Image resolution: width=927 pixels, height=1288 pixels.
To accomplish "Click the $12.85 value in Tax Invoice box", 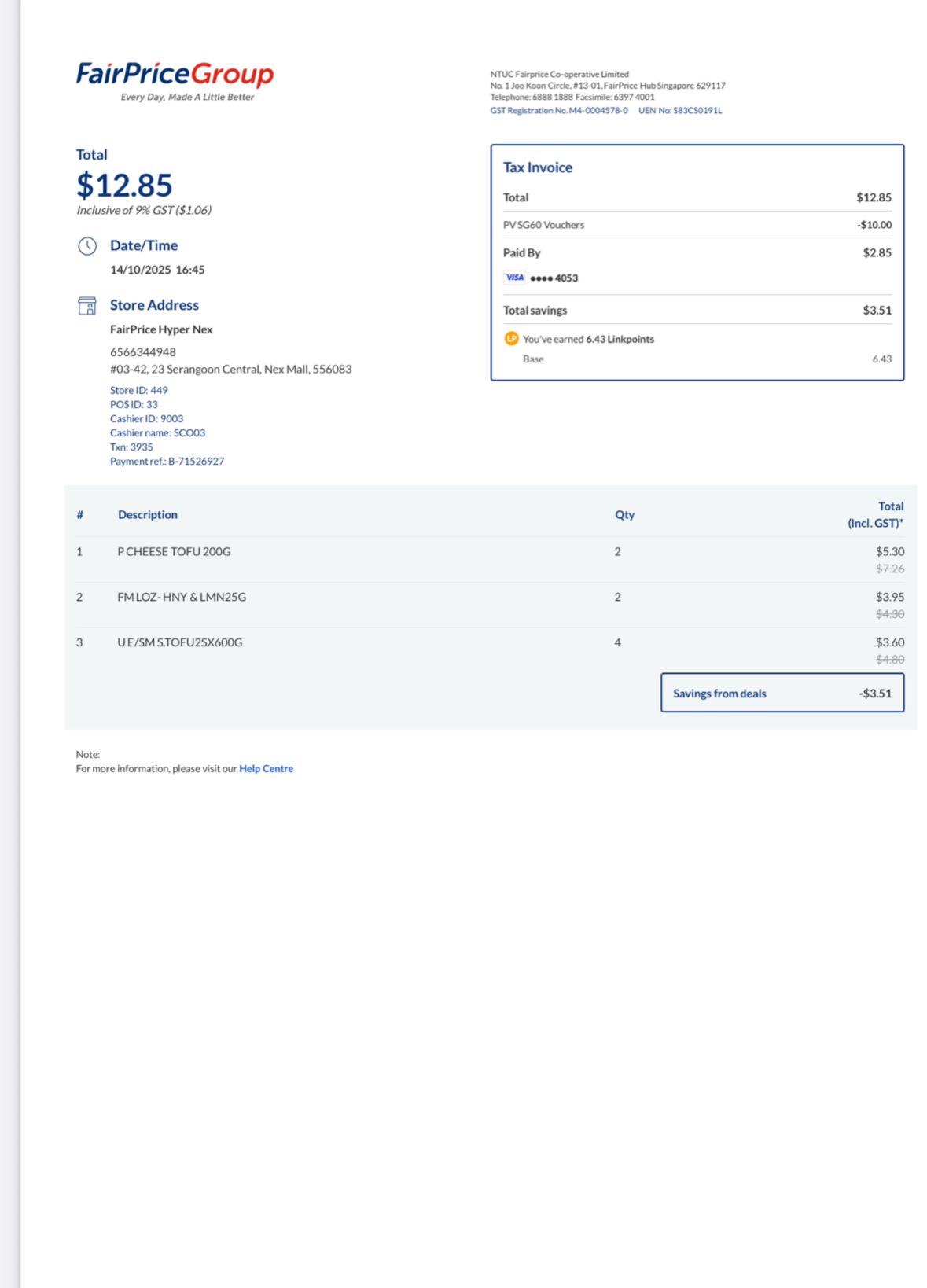I will (874, 197).
